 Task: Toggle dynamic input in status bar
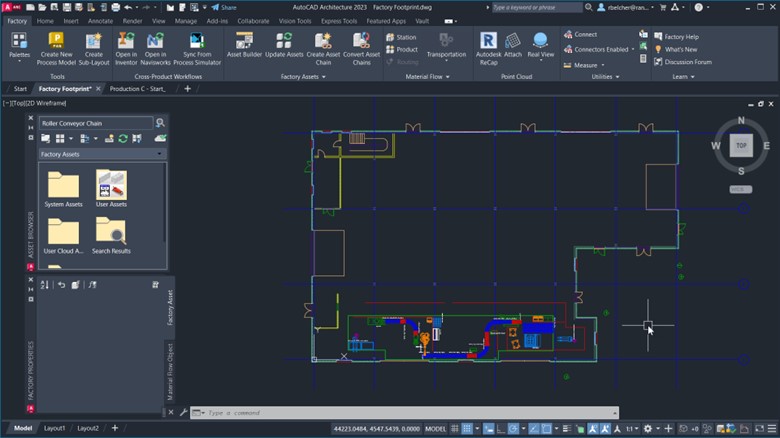pyautogui.click(x=489, y=429)
